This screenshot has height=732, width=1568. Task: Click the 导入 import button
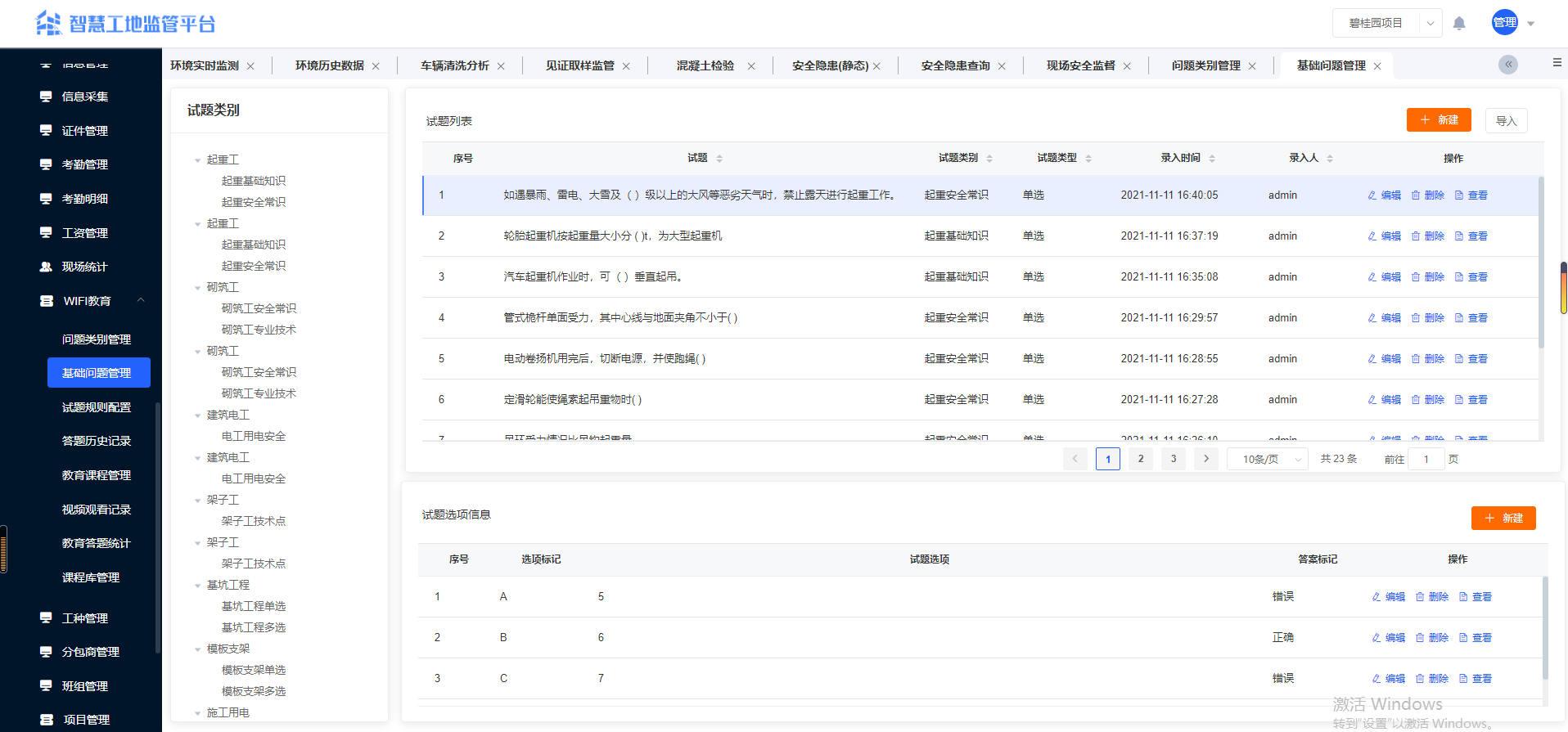1506,121
